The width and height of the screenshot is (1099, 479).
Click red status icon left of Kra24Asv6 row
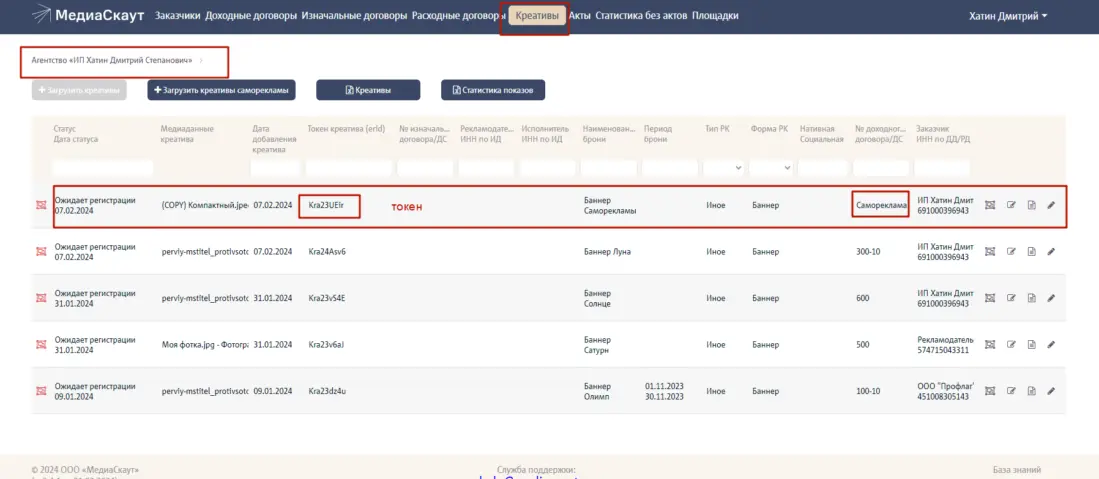[41, 251]
